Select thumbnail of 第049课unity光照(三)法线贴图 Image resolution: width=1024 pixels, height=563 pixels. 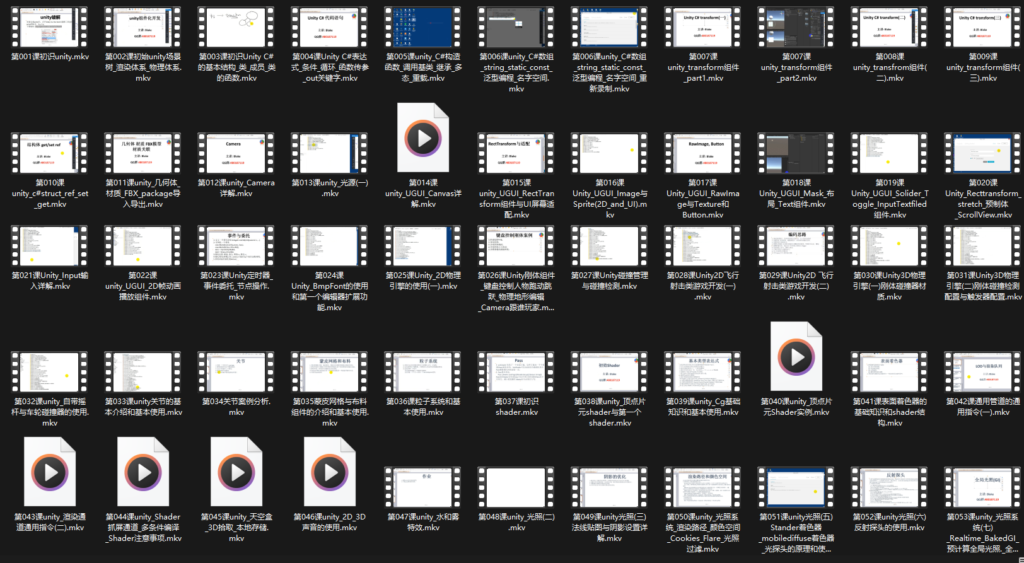coord(609,487)
